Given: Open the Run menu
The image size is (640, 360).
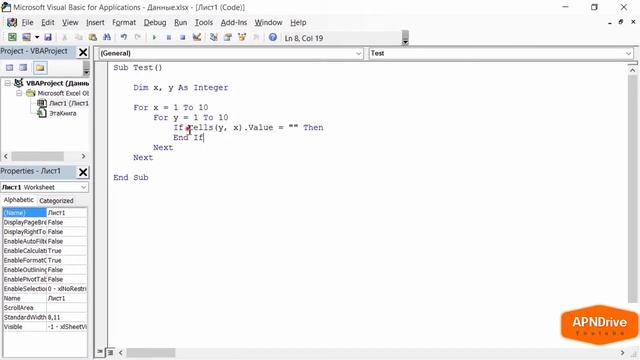Looking at the screenshot, I should click(x=180, y=22).
